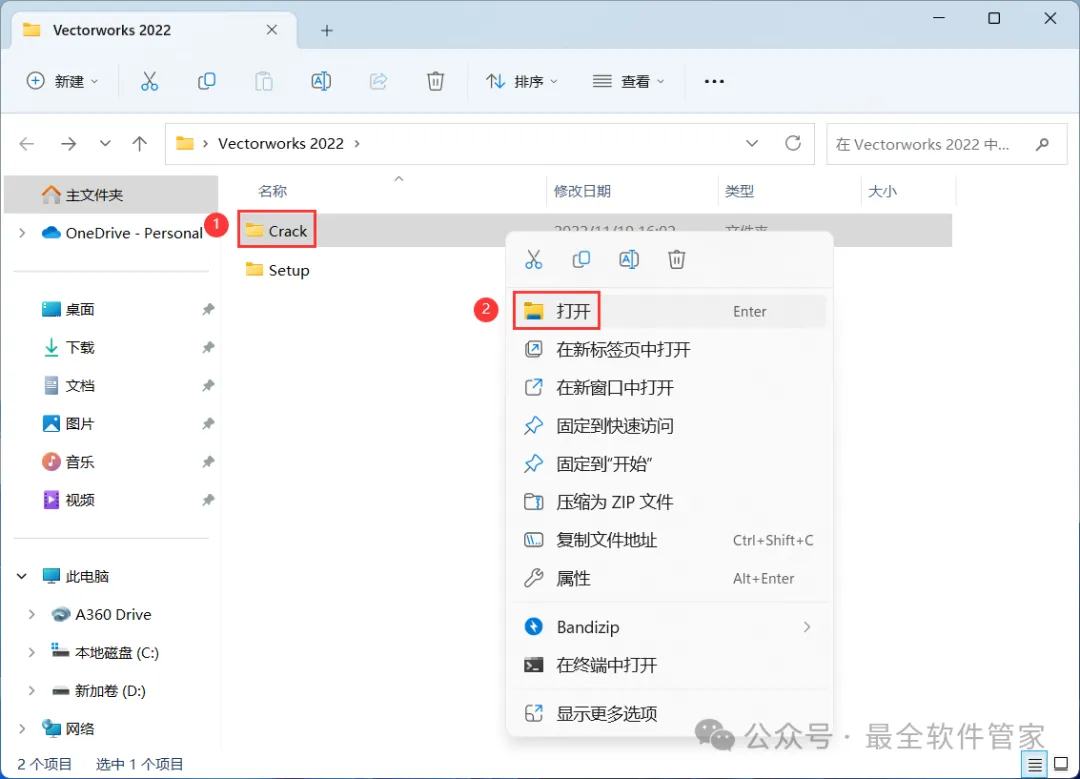This screenshot has width=1080, height=779.
Task: Choose 固定到快速访问 menu item
Action: click(669, 426)
